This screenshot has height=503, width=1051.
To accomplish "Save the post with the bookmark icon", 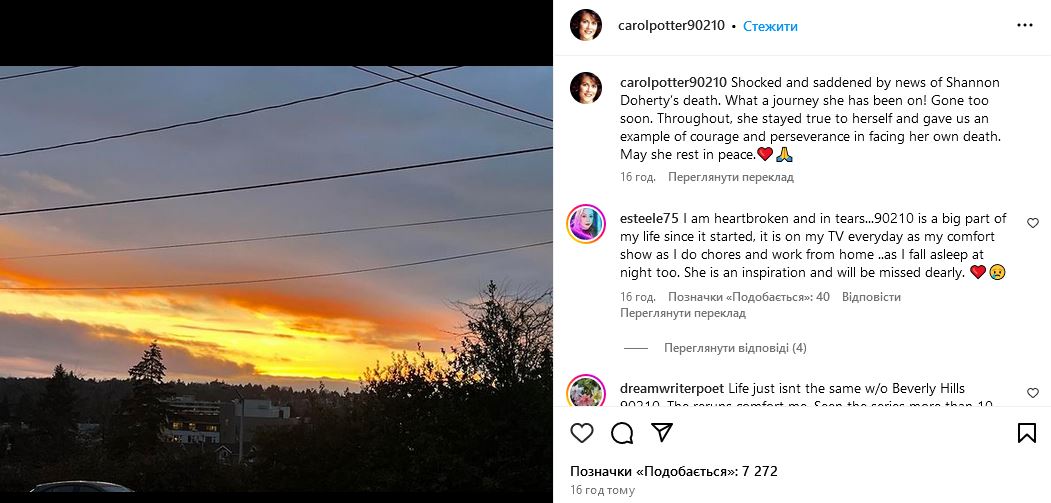I will 1026,433.
